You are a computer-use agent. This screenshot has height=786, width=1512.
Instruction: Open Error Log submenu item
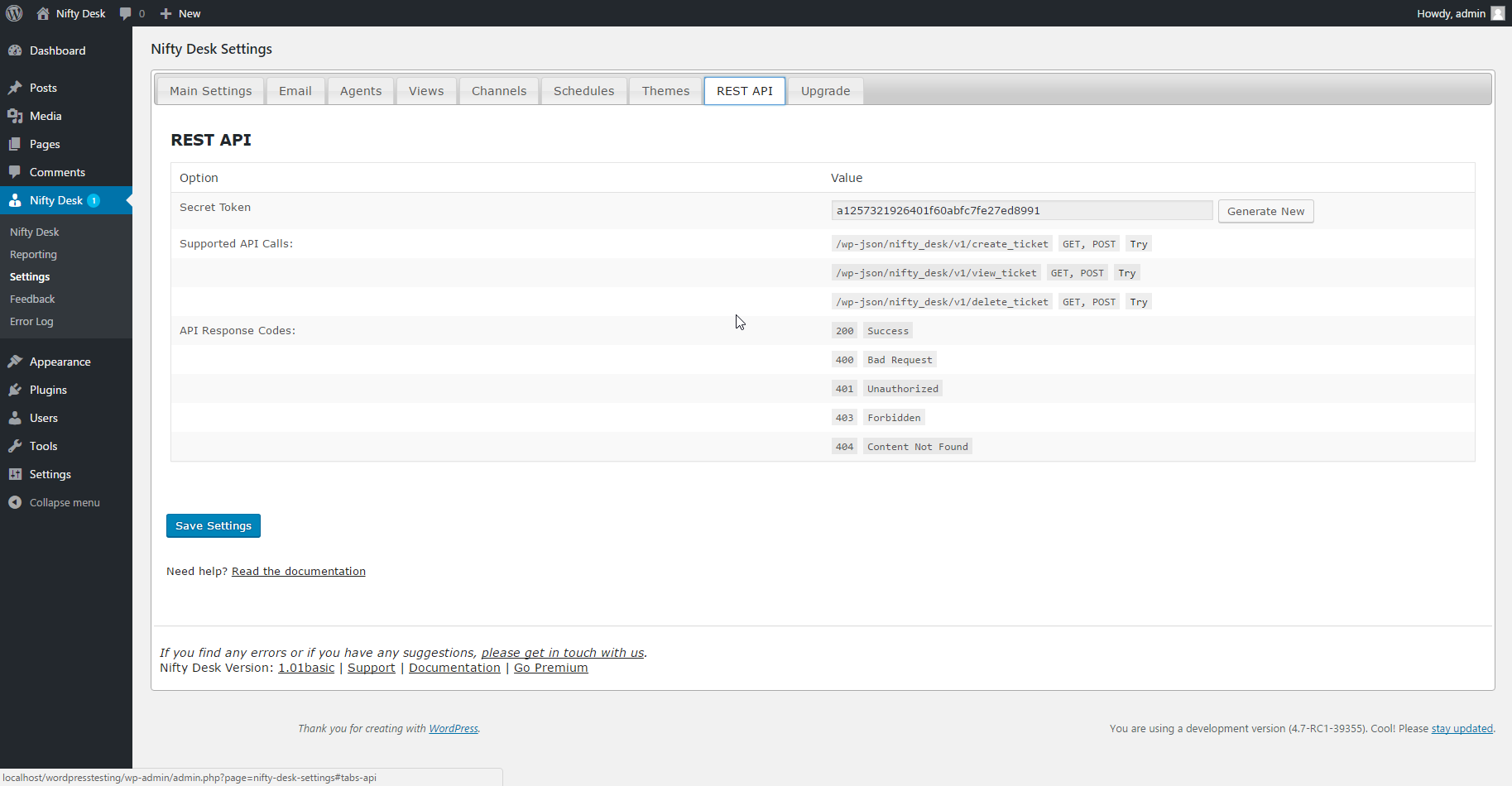coord(31,322)
